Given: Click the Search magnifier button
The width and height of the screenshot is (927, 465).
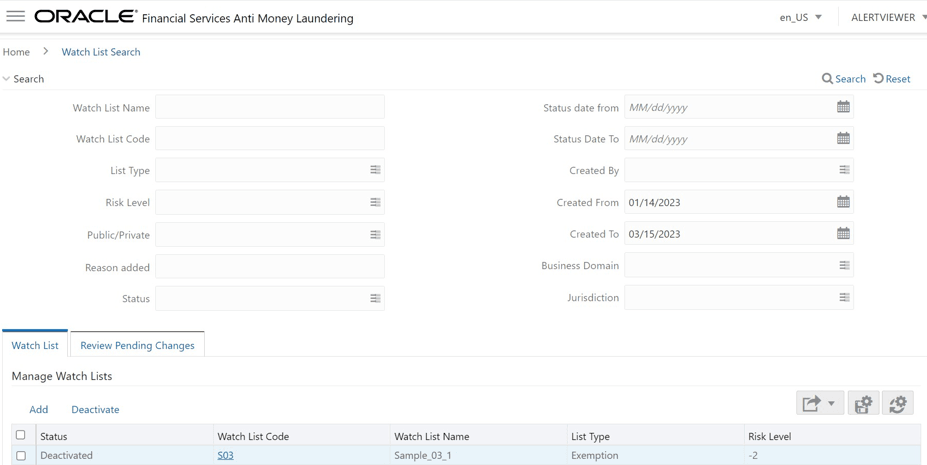Looking at the screenshot, I should click(844, 79).
